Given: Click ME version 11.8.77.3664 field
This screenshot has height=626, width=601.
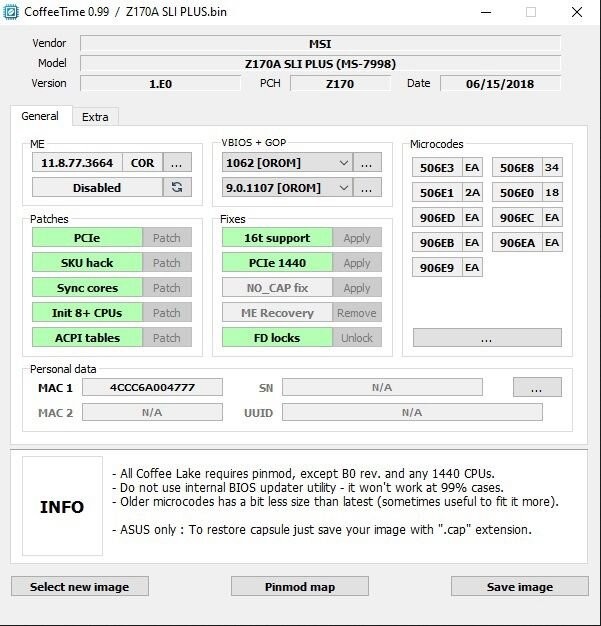Looking at the screenshot, I should click(77, 162).
